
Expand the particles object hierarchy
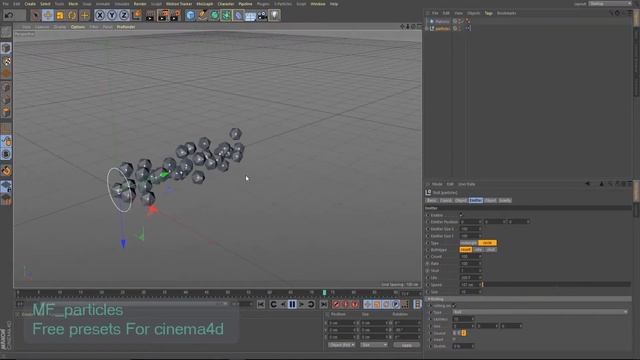427,29
